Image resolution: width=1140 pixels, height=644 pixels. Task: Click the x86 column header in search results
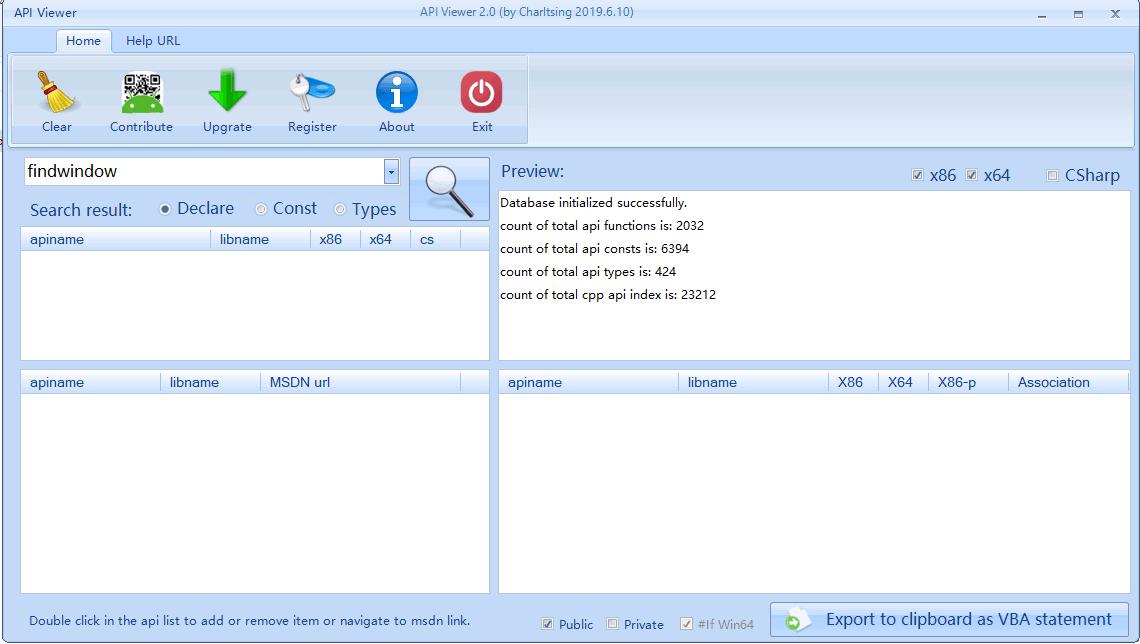tap(335, 240)
